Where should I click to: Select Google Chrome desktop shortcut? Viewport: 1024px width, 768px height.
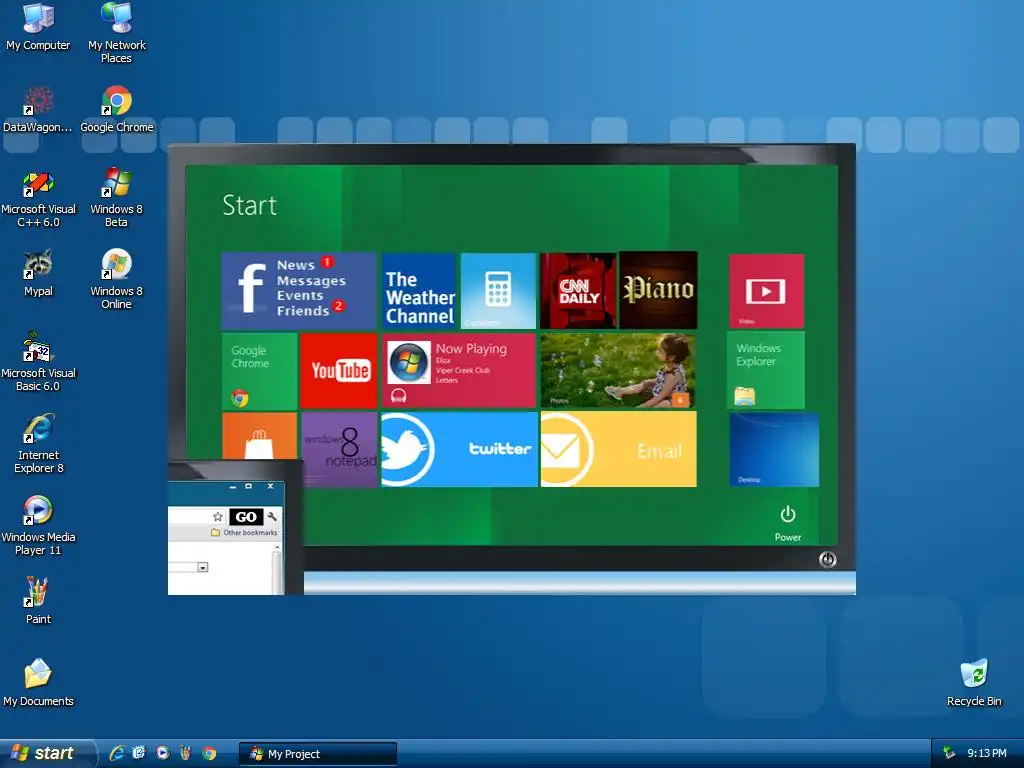[x=117, y=108]
